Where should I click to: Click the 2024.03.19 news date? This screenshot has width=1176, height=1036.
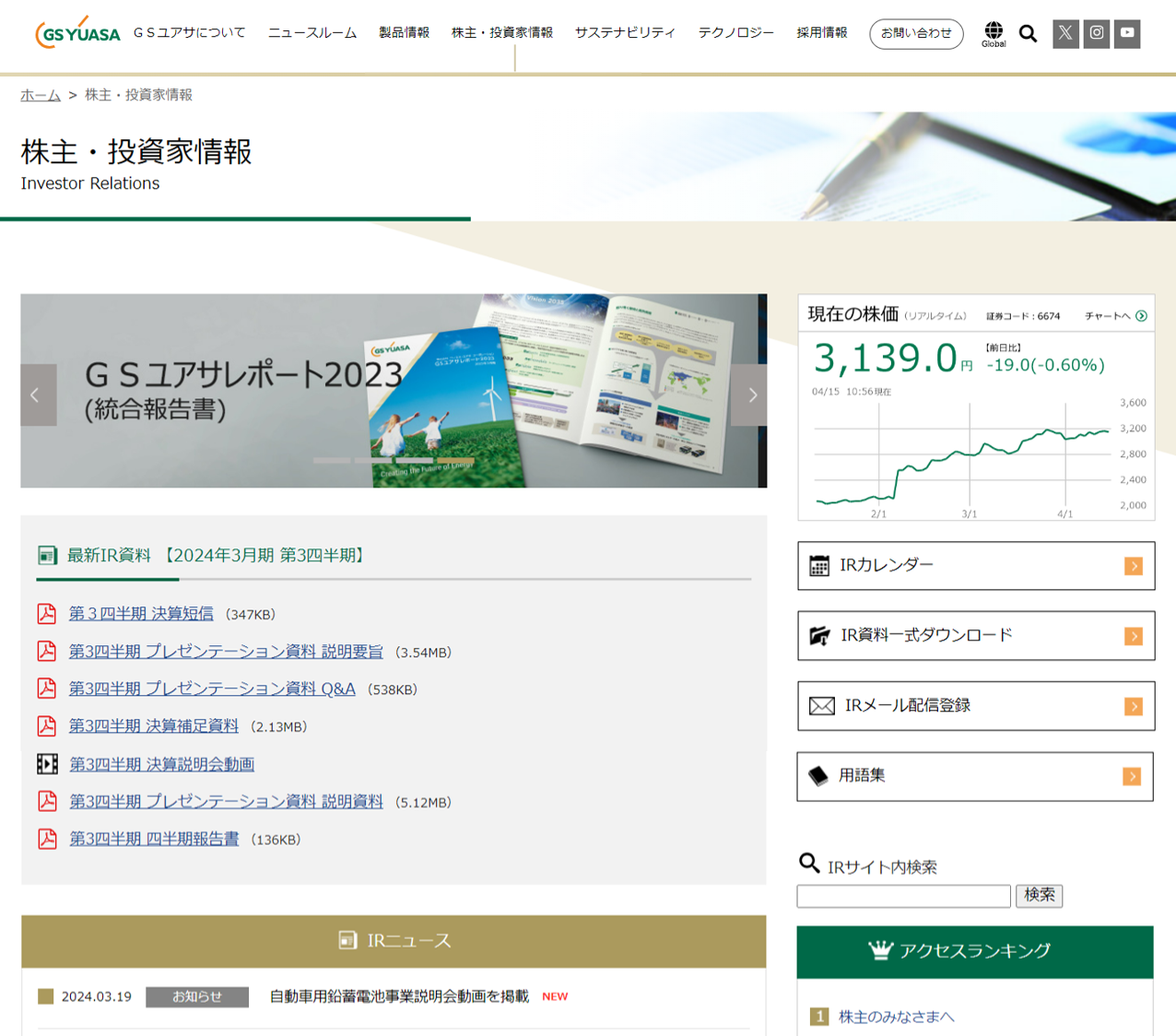[x=96, y=996]
